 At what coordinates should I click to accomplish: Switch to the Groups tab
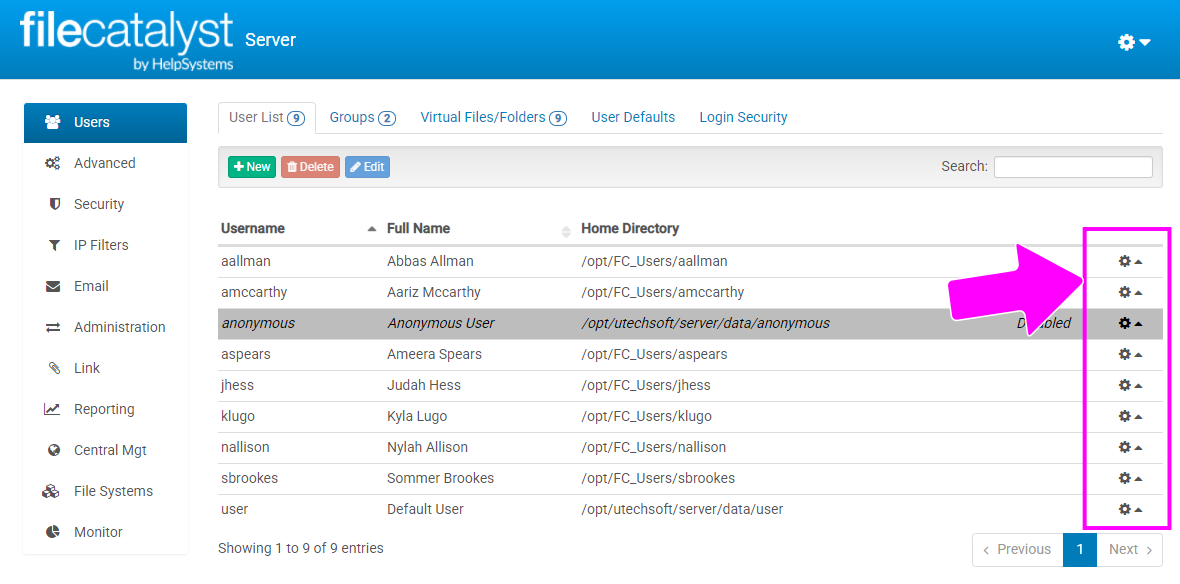pos(363,118)
